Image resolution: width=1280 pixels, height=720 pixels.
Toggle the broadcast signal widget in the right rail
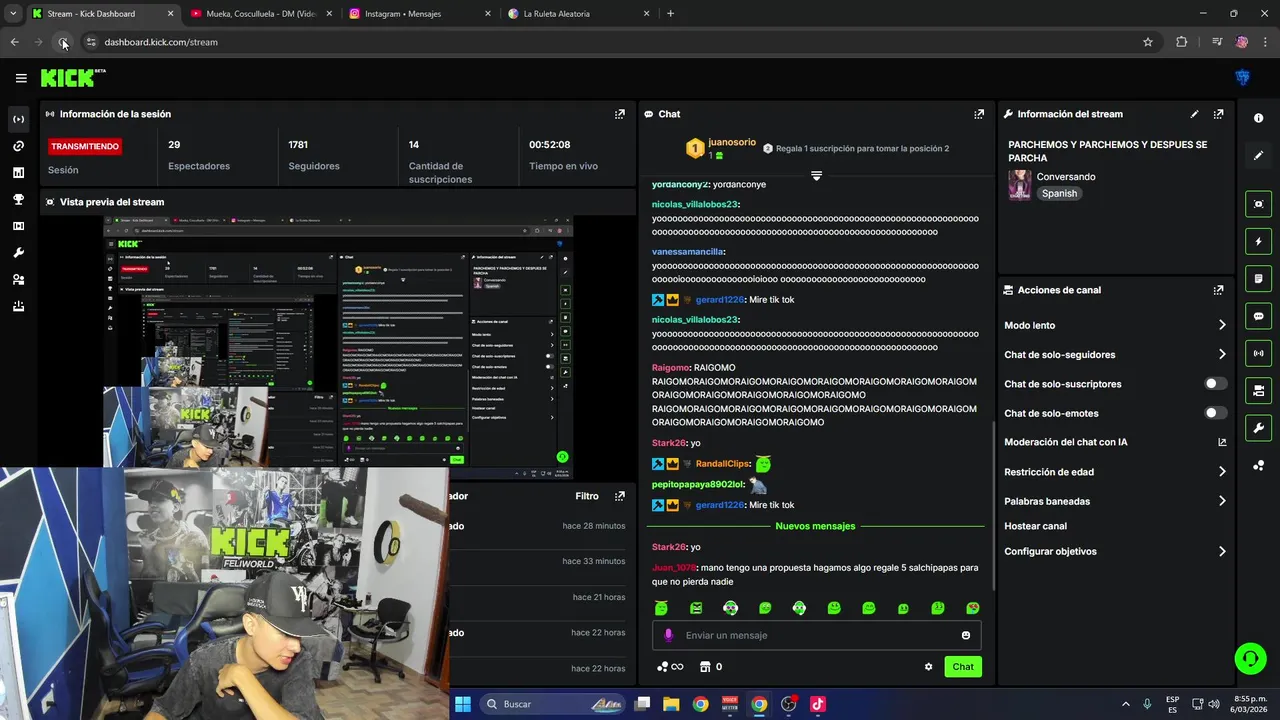click(1258, 353)
